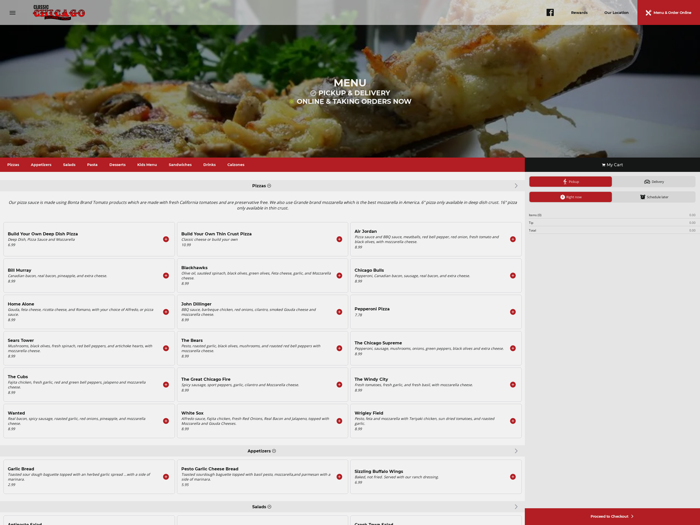This screenshot has height=525, width=700.
Task: Add John Dillinger pizza to cart
Action: tap(339, 312)
